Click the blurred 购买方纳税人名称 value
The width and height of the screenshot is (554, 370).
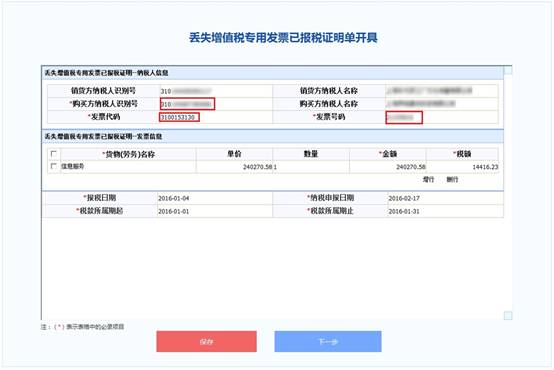[x=421, y=104]
